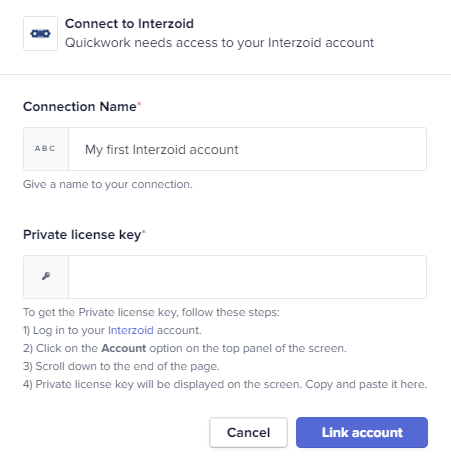
Task: Click the red asterisk next to Private license key
Action: (x=144, y=232)
